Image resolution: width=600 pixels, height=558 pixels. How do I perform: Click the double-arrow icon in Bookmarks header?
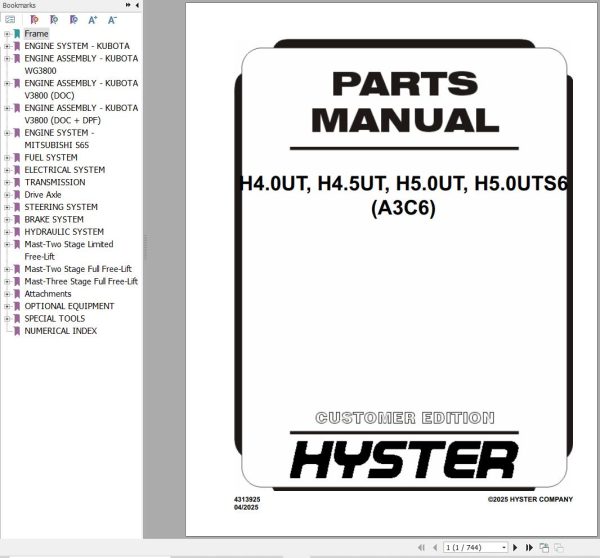pyautogui.click(x=128, y=5)
